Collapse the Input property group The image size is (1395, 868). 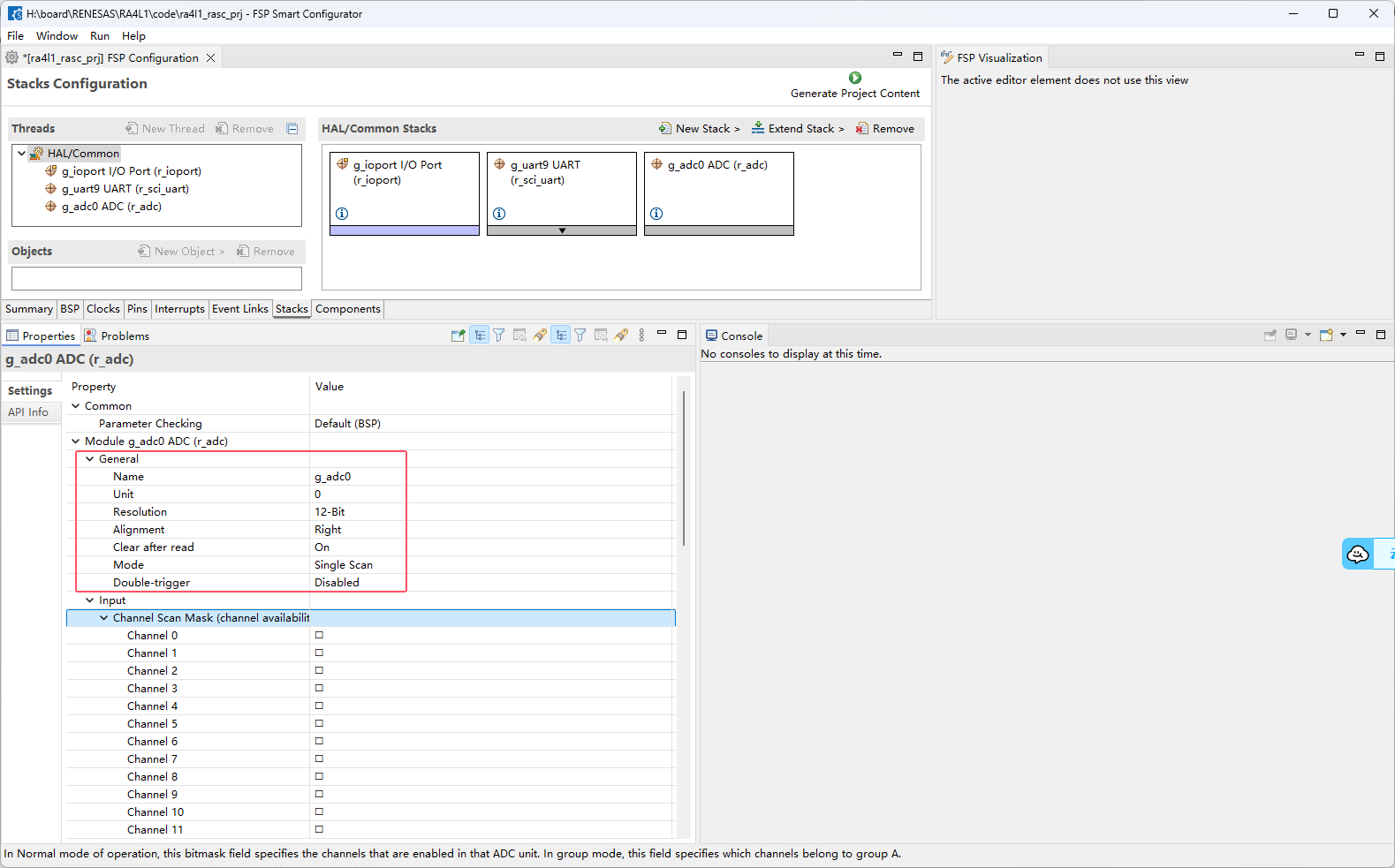(x=90, y=600)
